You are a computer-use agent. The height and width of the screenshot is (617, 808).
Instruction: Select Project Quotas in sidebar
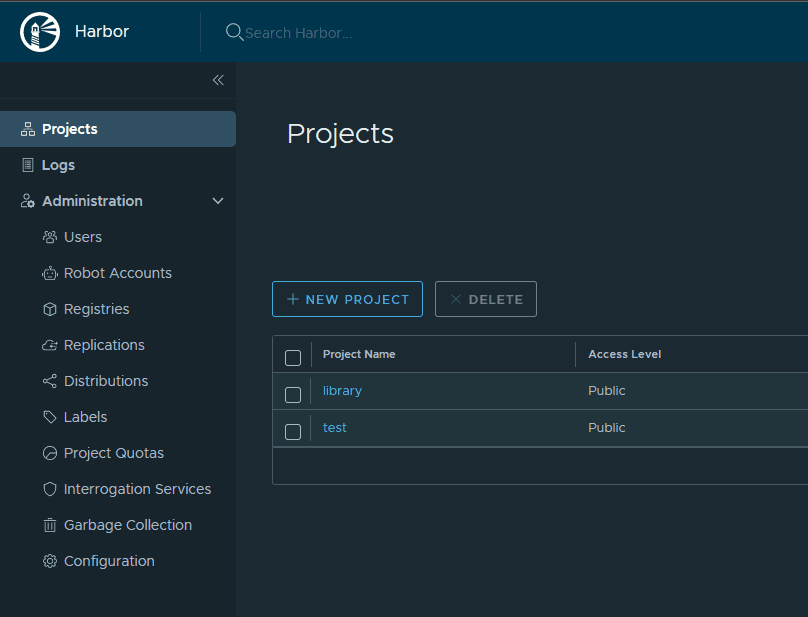coord(113,453)
